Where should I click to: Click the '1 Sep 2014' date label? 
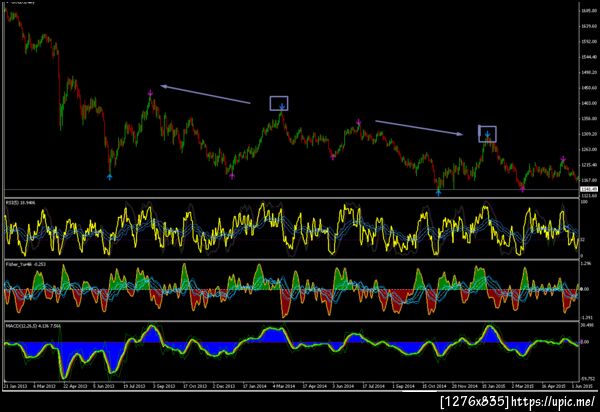403,386
